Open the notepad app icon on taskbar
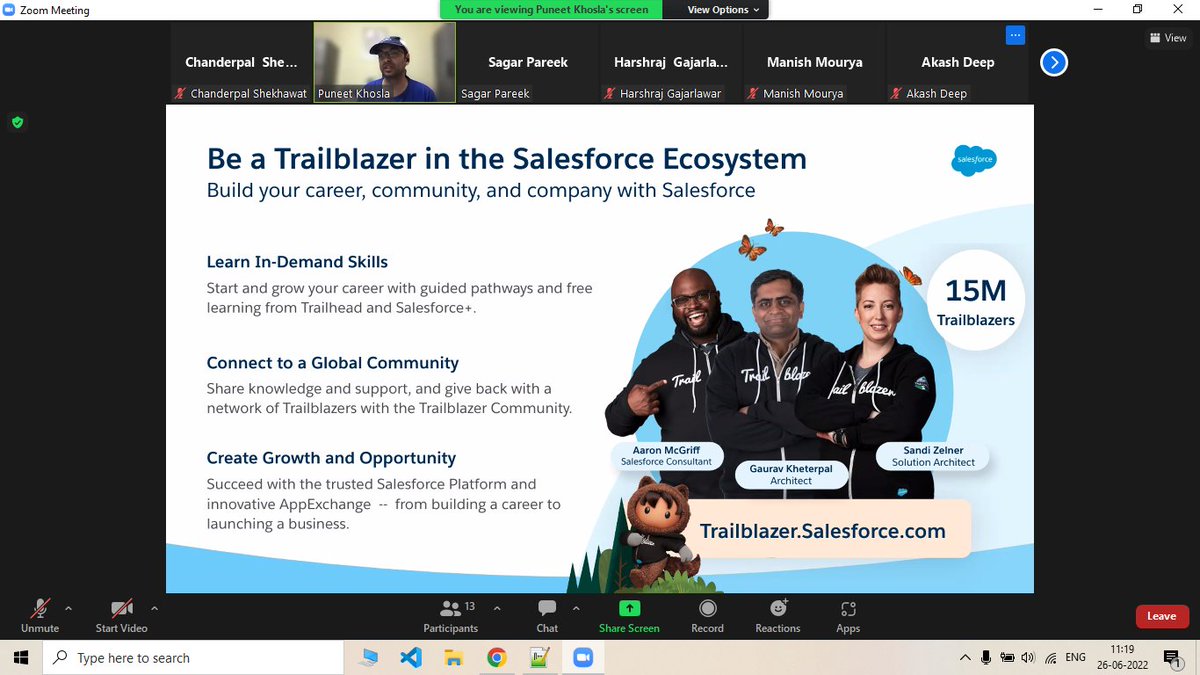The width and height of the screenshot is (1200, 675). point(539,658)
